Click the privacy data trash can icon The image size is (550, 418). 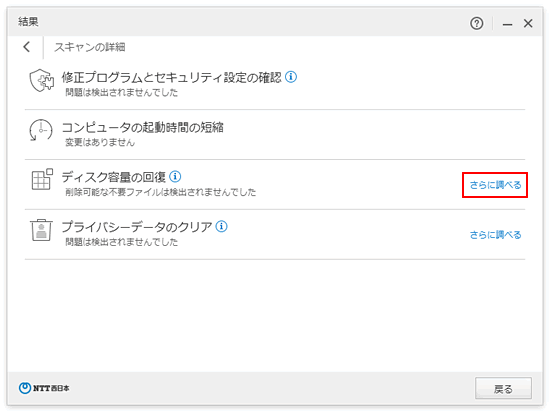click(x=41, y=230)
